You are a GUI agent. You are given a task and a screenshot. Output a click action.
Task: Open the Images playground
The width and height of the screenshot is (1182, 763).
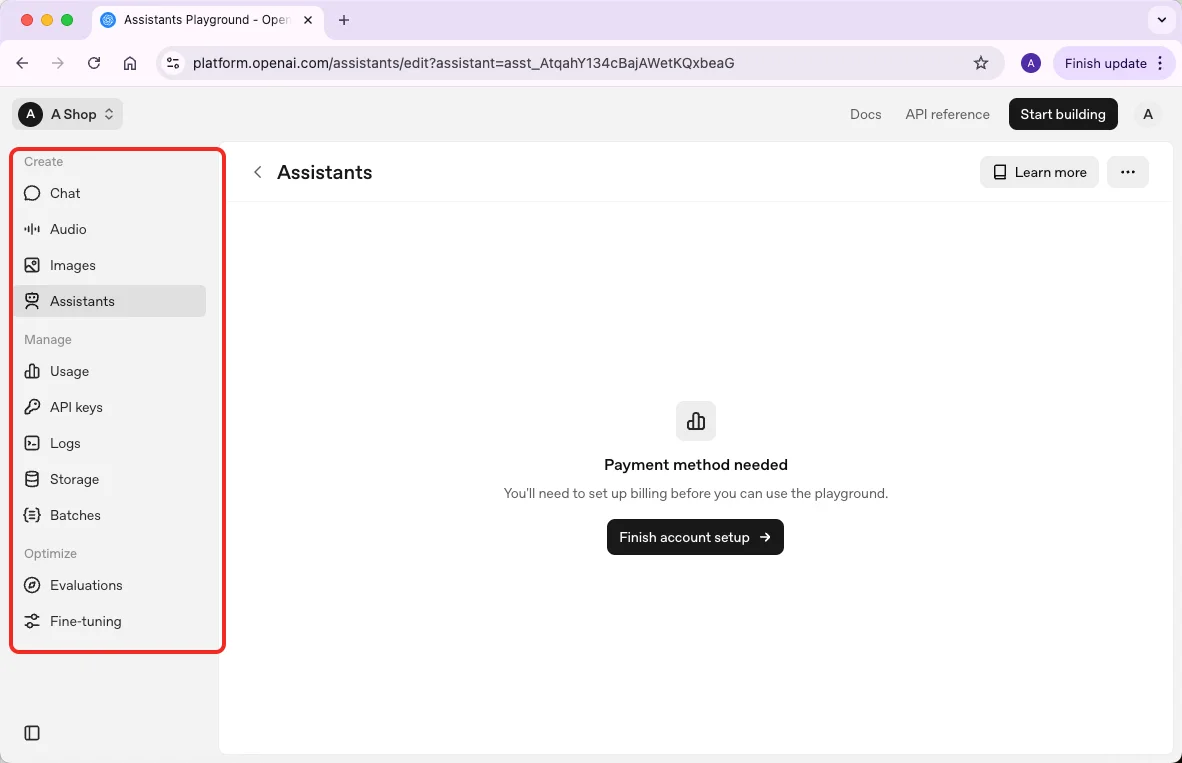[x=72, y=265]
